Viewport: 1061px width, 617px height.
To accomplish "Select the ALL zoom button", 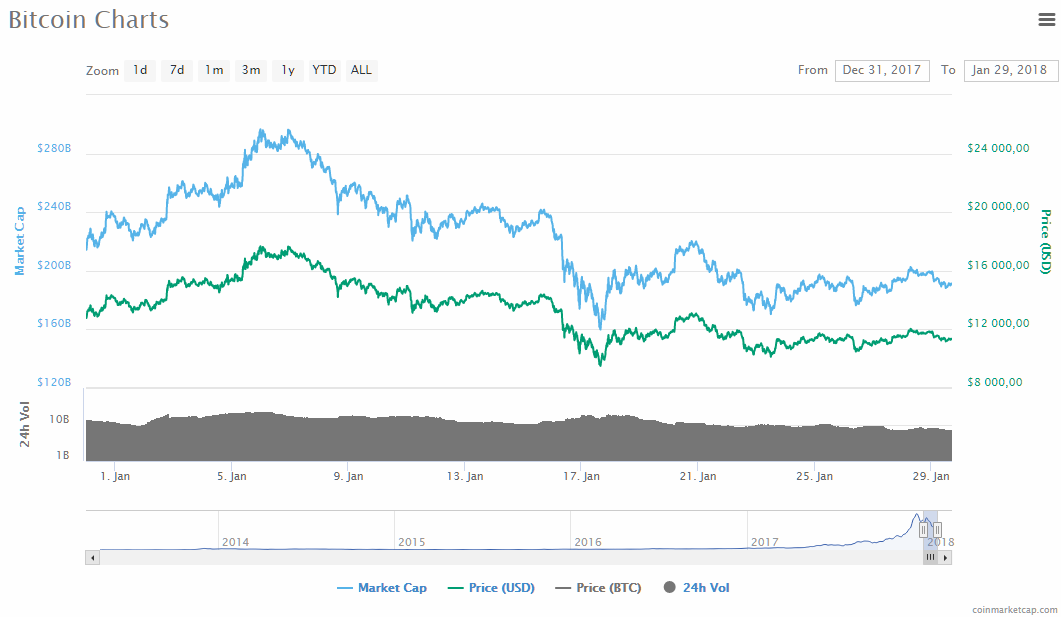I will [x=361, y=70].
